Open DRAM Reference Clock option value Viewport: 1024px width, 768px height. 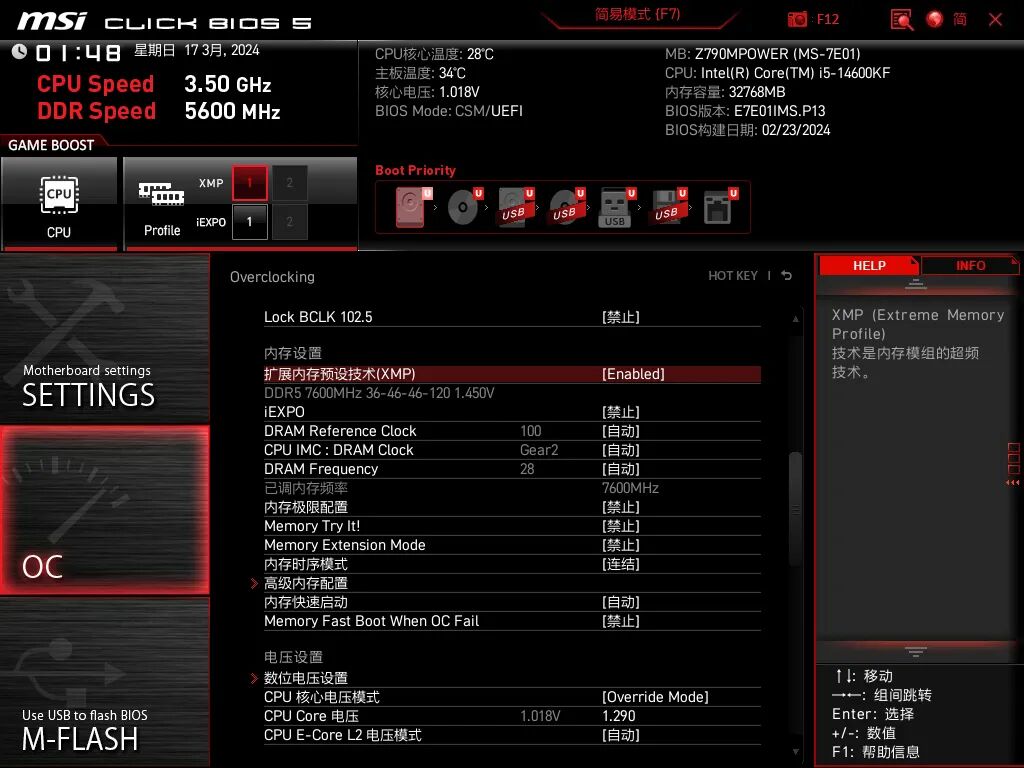point(620,431)
